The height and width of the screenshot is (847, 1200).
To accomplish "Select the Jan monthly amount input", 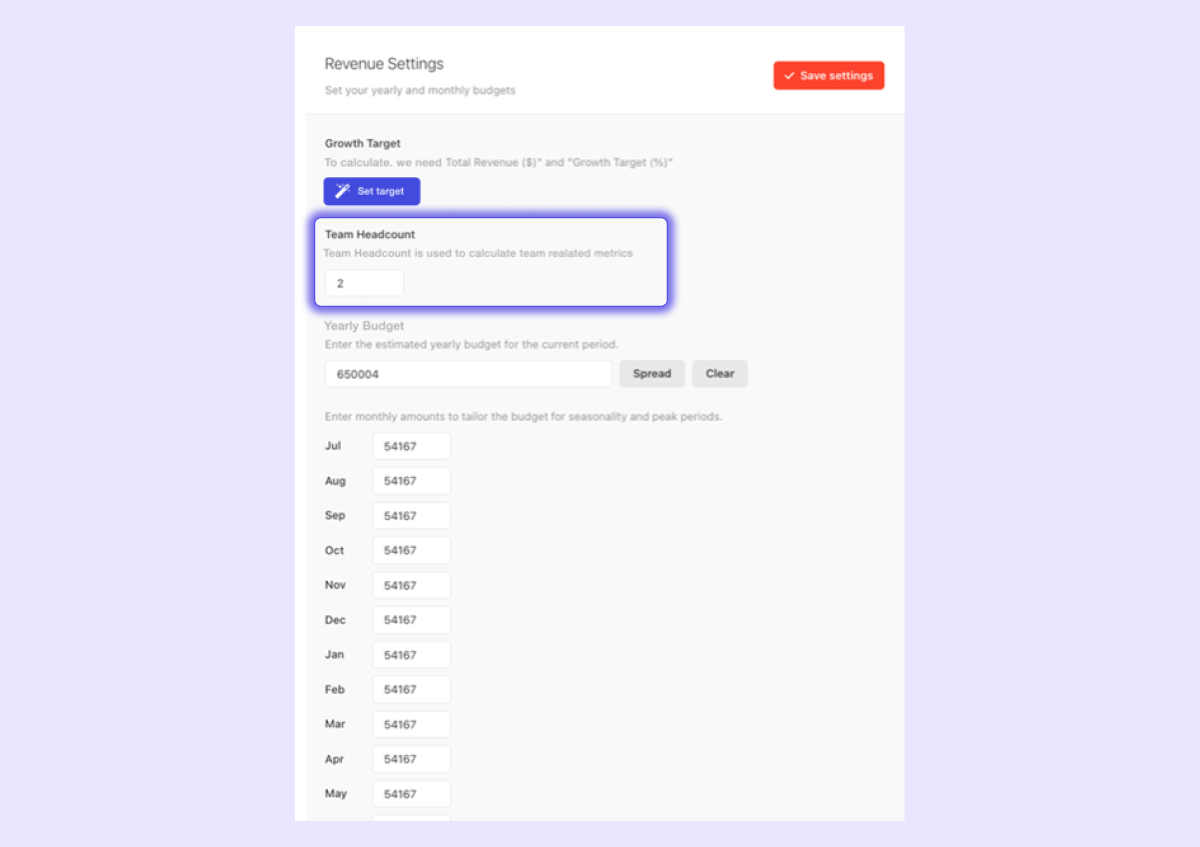I will tap(411, 655).
